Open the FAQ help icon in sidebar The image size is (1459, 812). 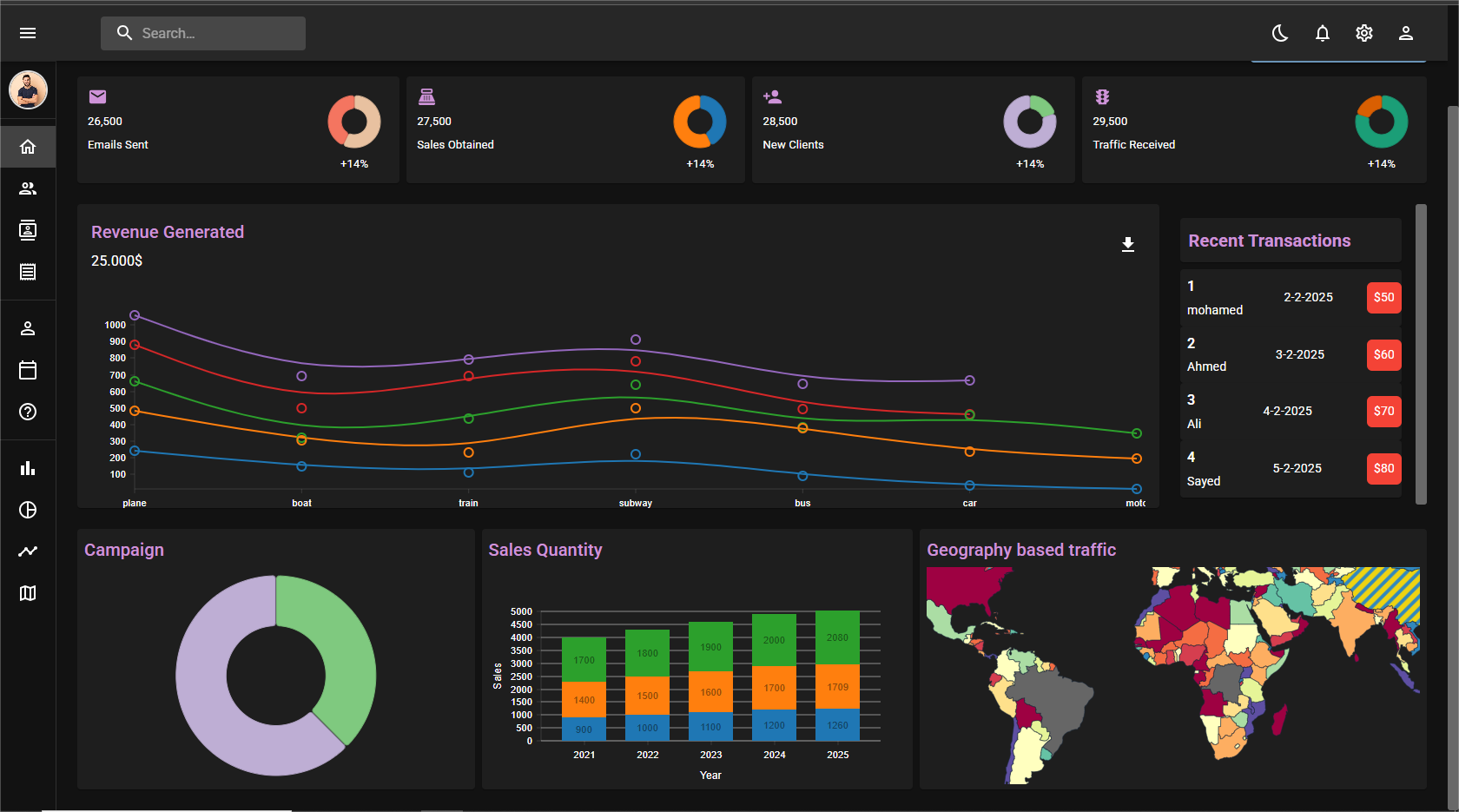click(28, 412)
